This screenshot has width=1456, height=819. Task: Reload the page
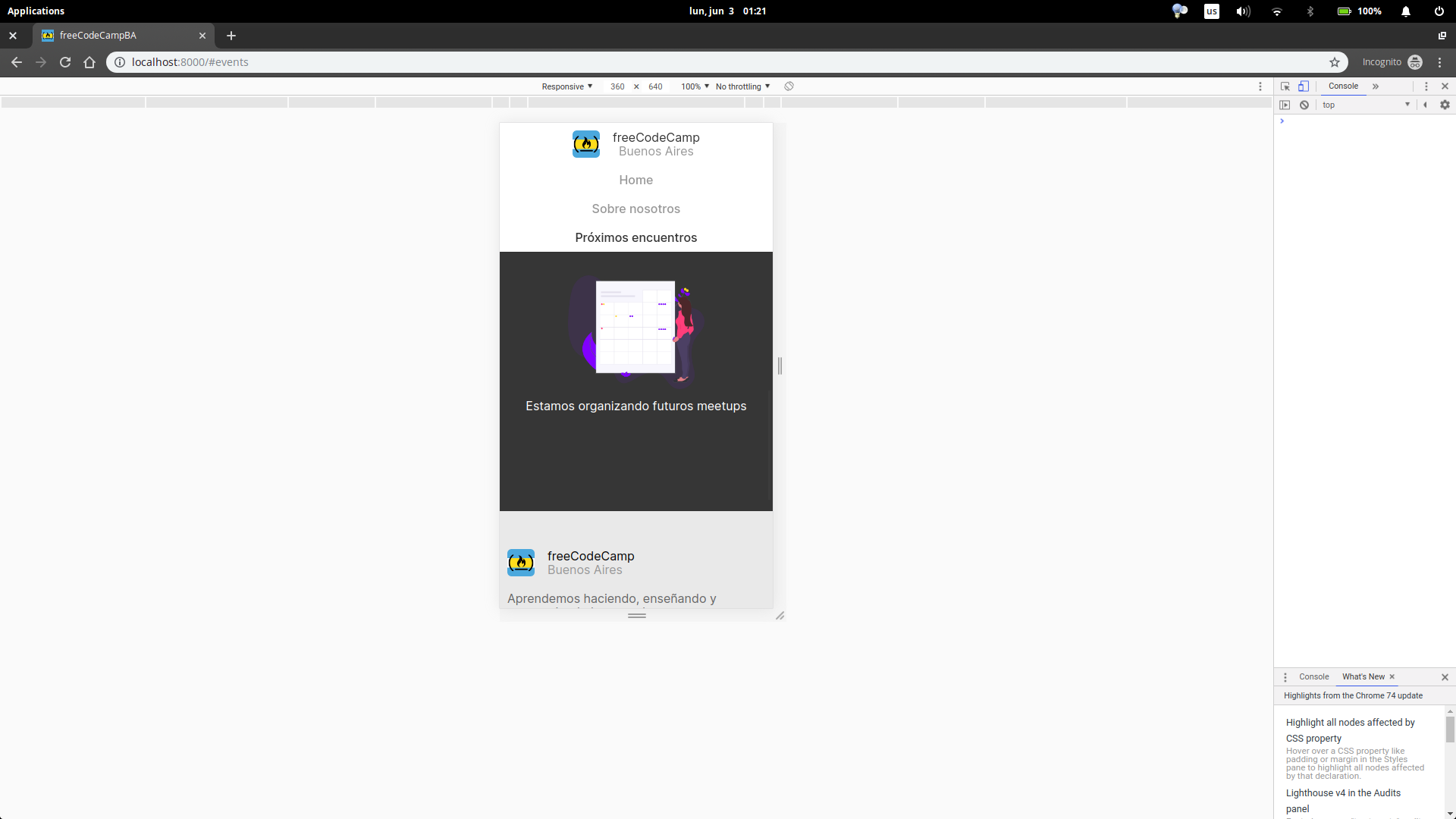tap(65, 62)
